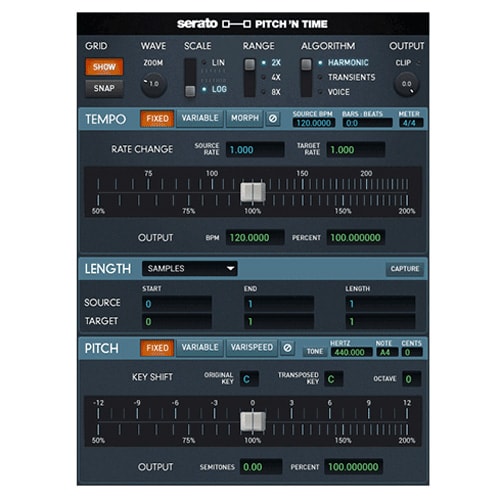
Task: Toggle the grid SHOW button
Action: click(104, 67)
